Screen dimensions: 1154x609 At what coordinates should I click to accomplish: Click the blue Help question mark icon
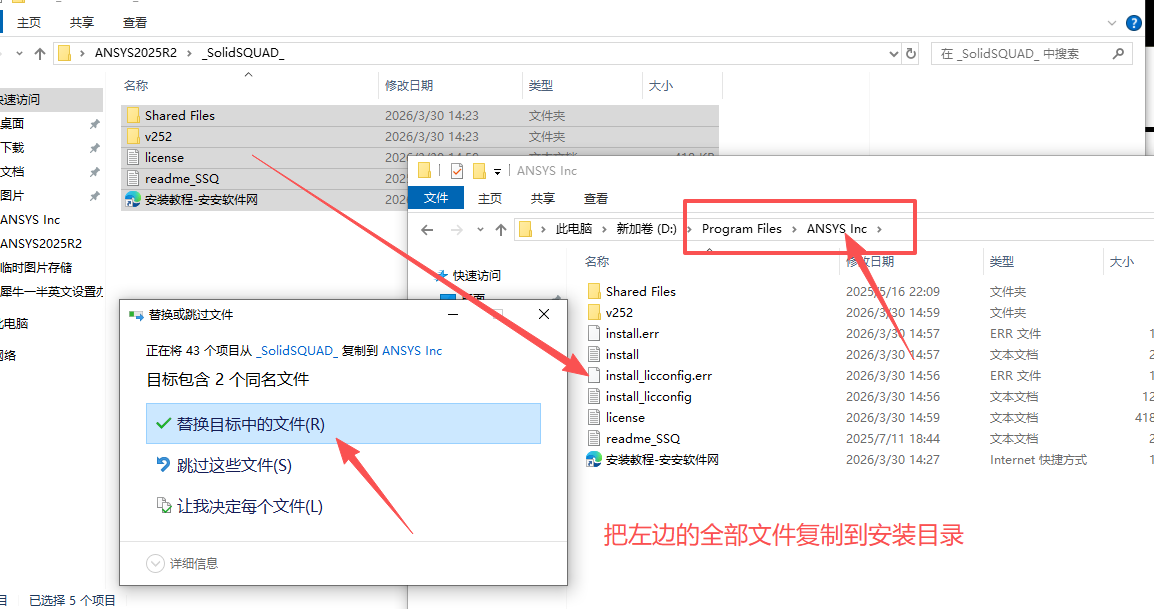(1133, 22)
